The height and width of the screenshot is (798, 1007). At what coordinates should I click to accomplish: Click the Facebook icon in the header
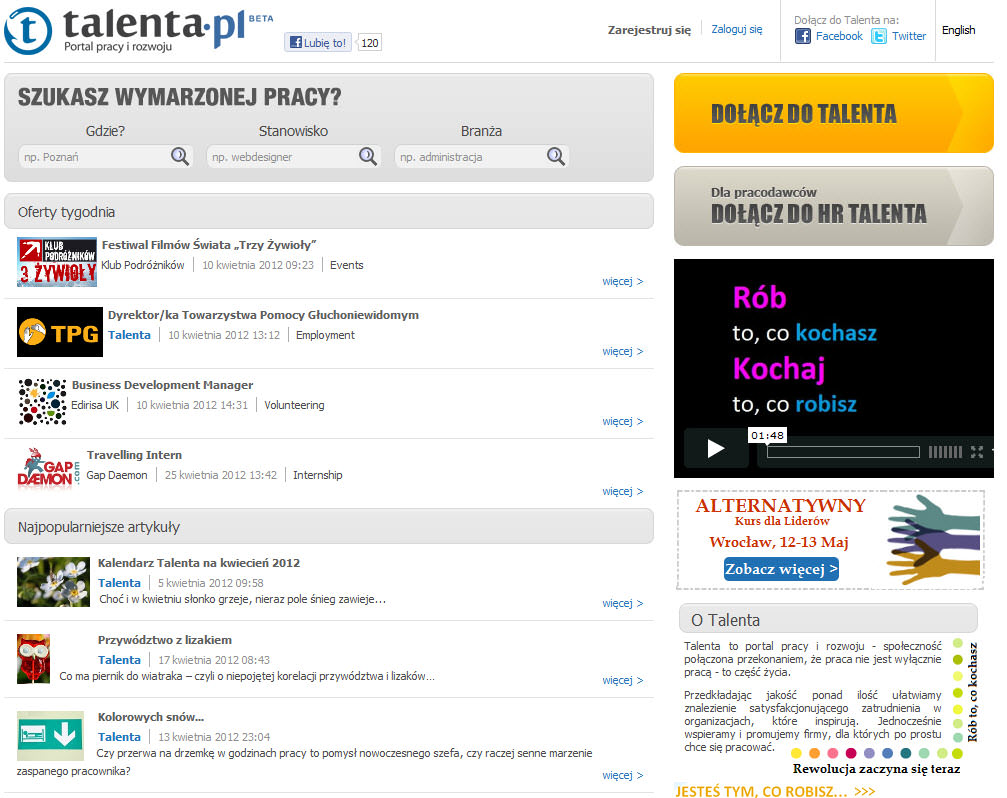tap(802, 36)
